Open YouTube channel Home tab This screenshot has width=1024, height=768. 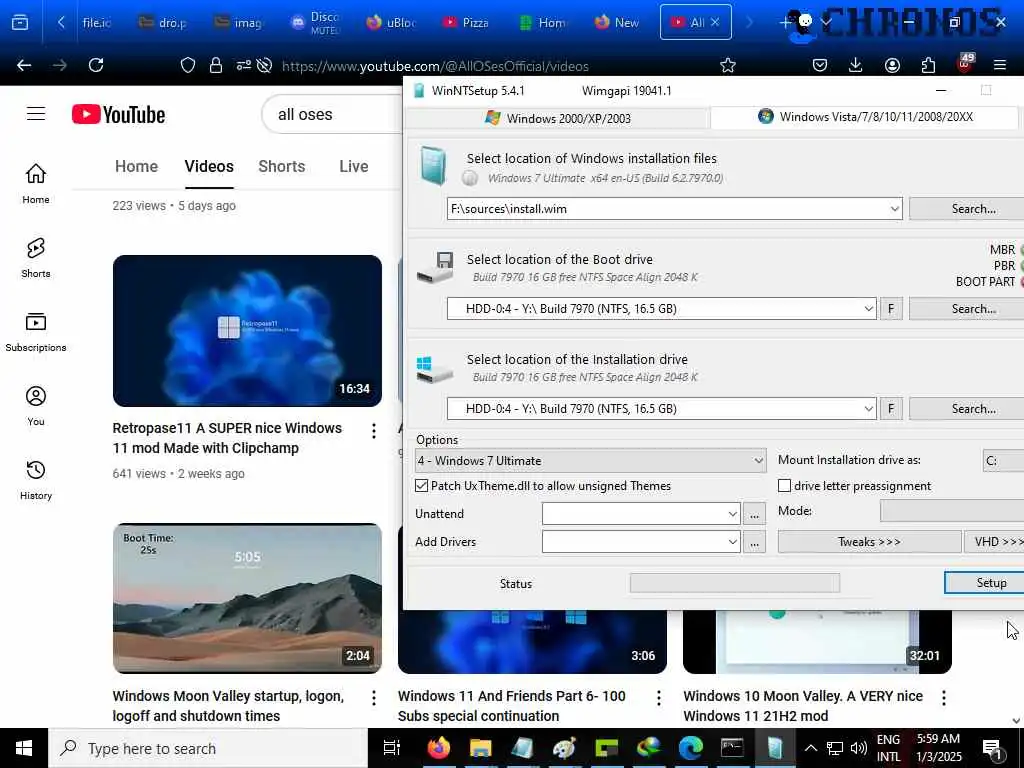click(136, 167)
